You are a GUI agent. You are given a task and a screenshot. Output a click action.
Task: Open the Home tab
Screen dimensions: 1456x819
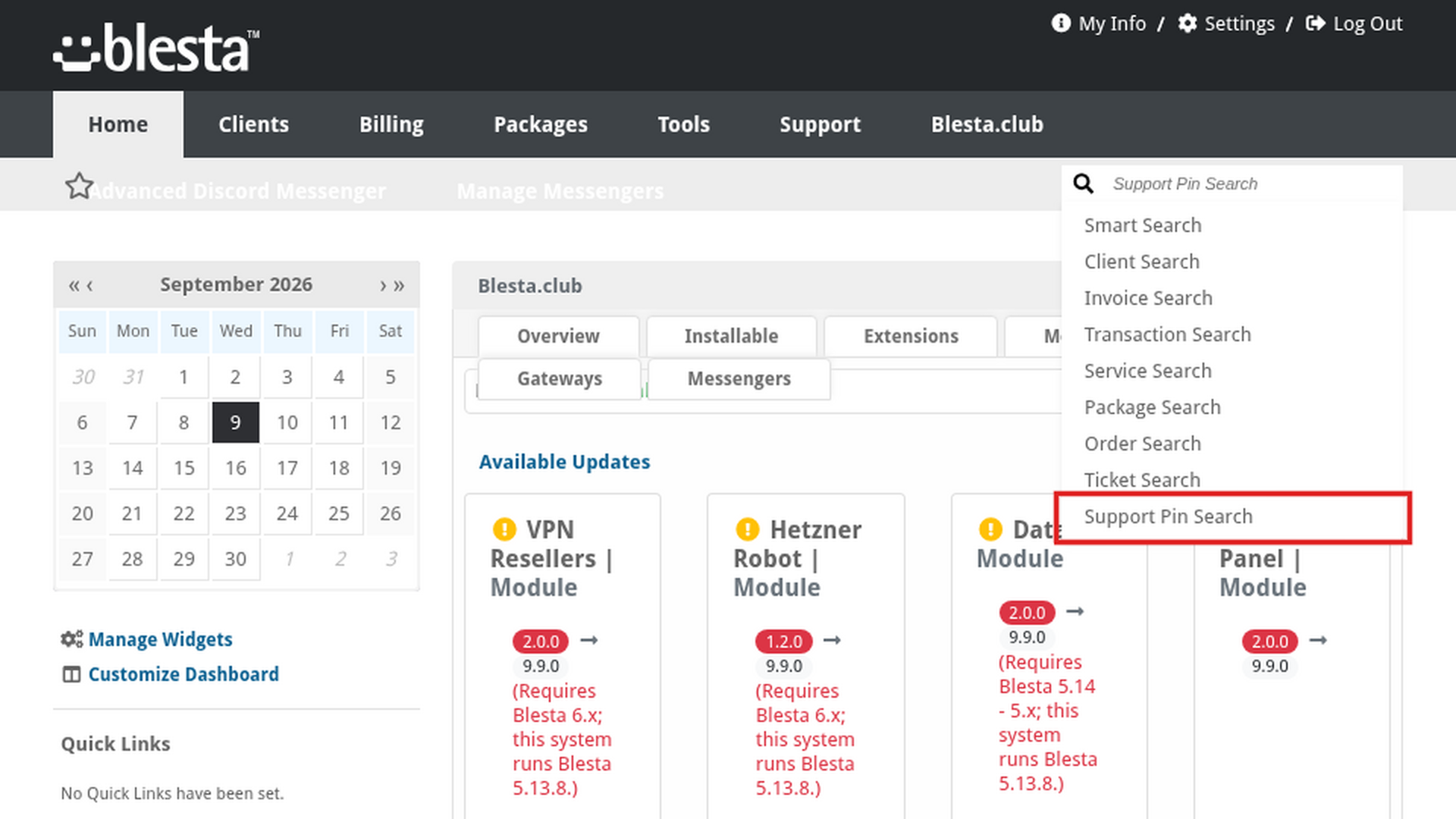[118, 124]
